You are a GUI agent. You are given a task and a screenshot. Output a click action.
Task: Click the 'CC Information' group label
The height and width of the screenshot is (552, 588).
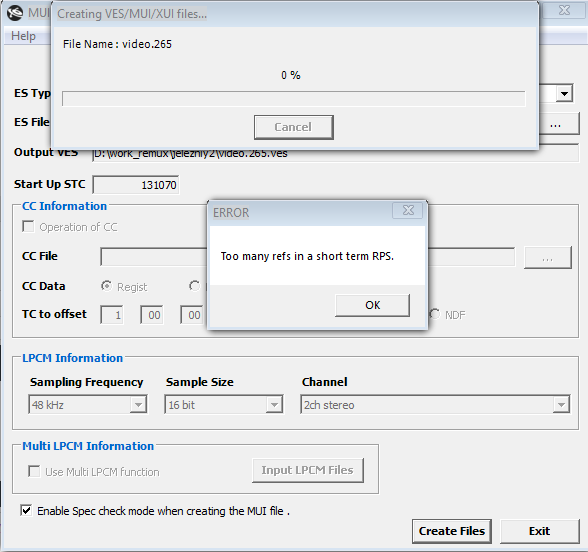pos(64,206)
